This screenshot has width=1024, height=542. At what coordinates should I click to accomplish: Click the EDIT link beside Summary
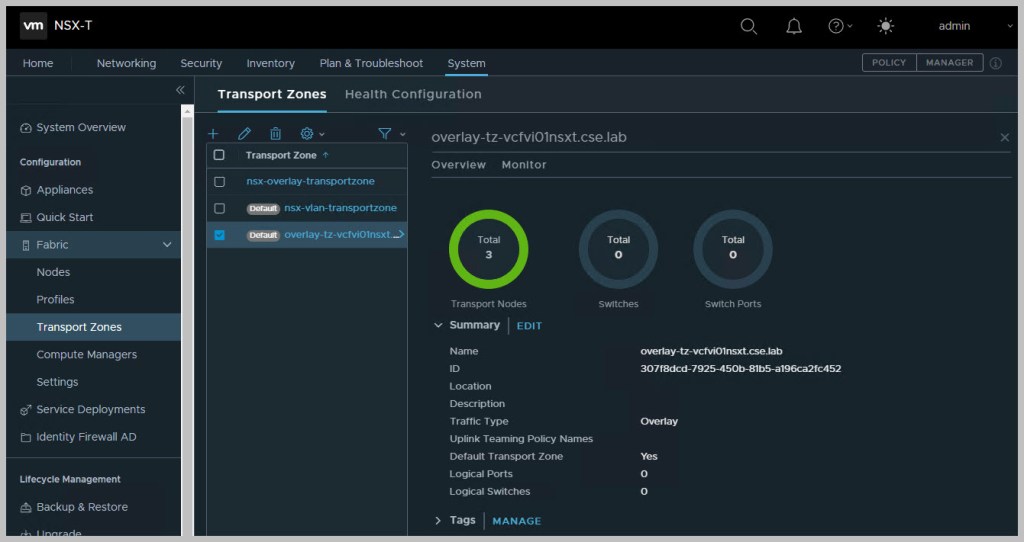coord(529,326)
